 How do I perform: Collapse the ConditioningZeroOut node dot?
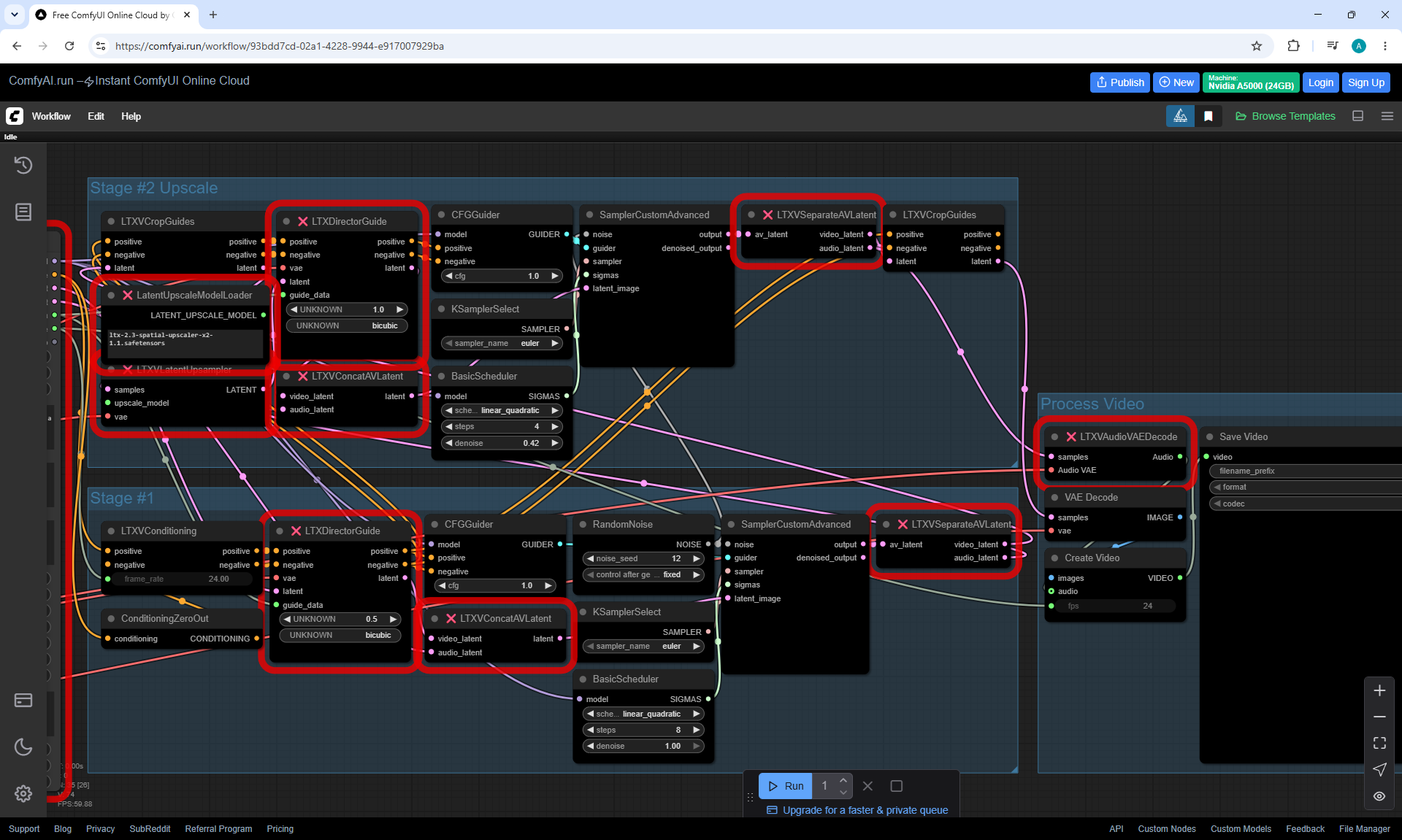(x=111, y=618)
